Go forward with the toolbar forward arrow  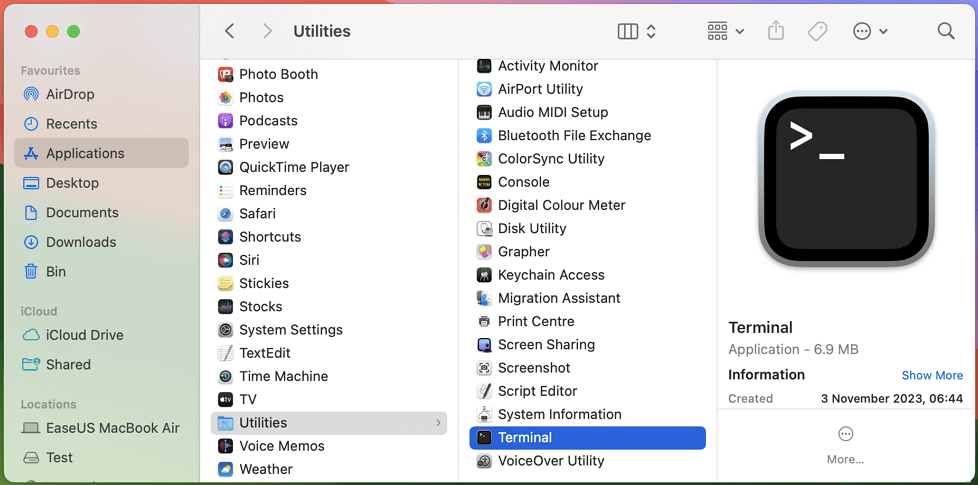(268, 31)
